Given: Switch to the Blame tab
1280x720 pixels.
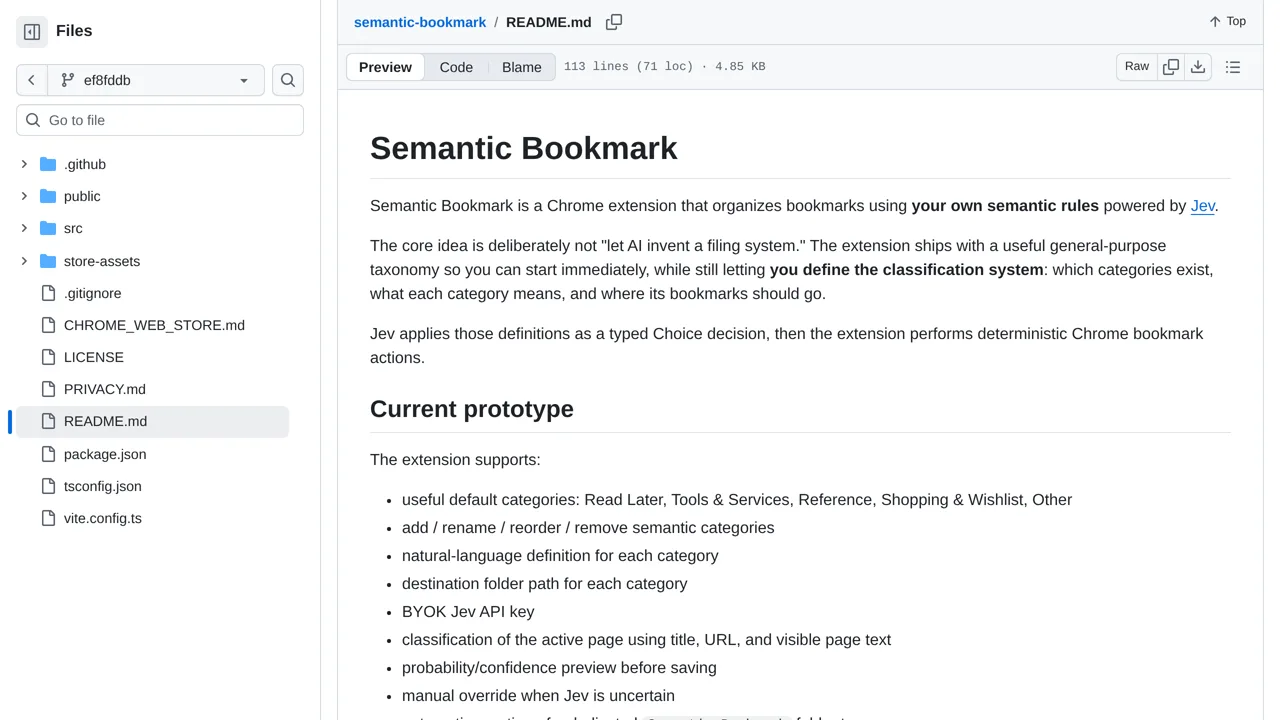Looking at the screenshot, I should tap(522, 67).
